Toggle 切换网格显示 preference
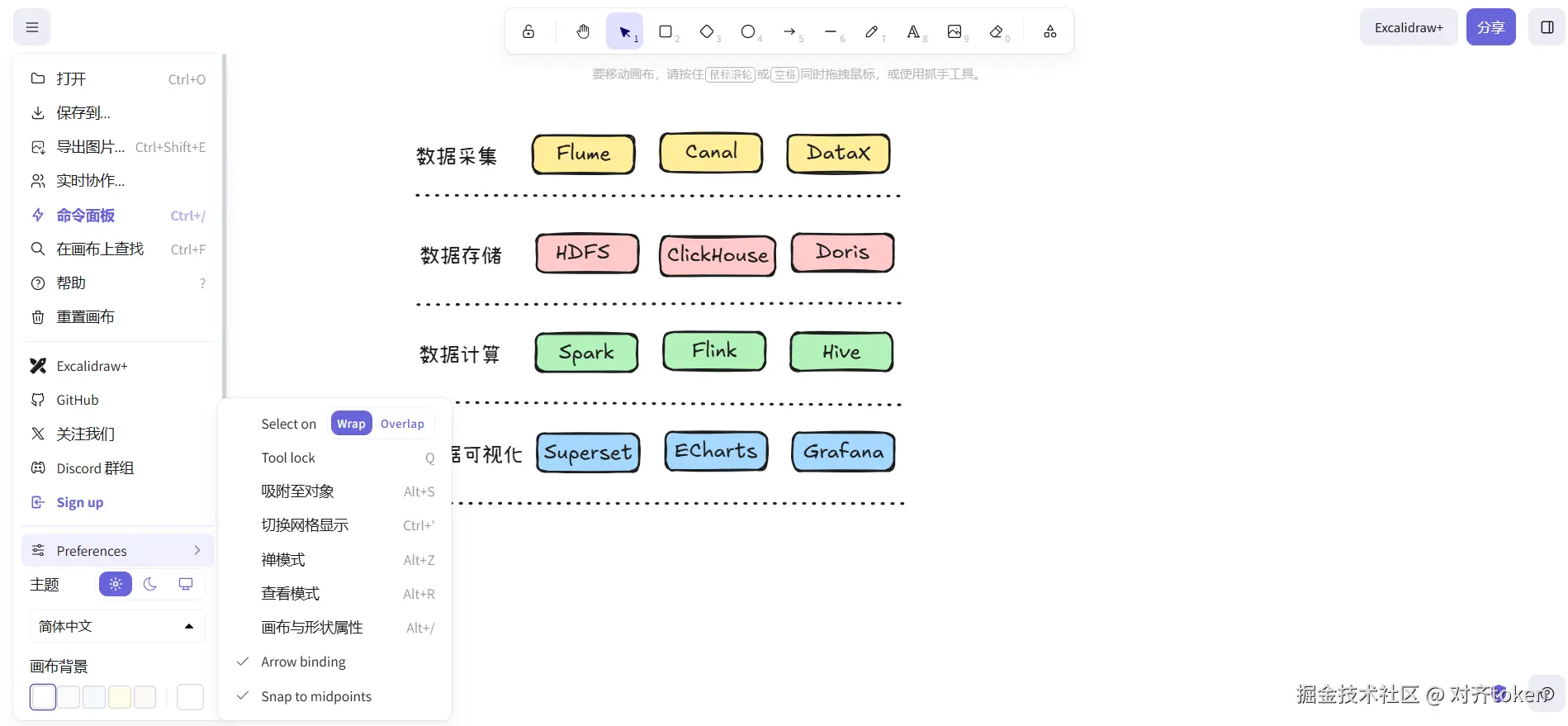 pos(334,525)
